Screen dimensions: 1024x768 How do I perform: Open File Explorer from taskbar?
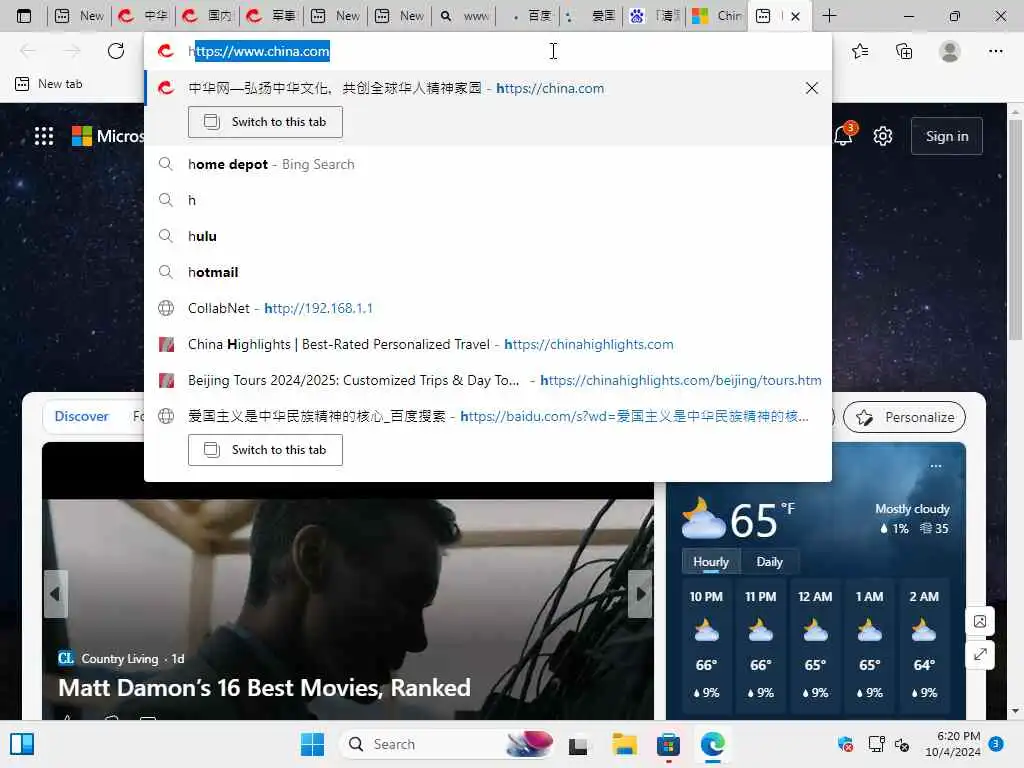click(x=624, y=744)
